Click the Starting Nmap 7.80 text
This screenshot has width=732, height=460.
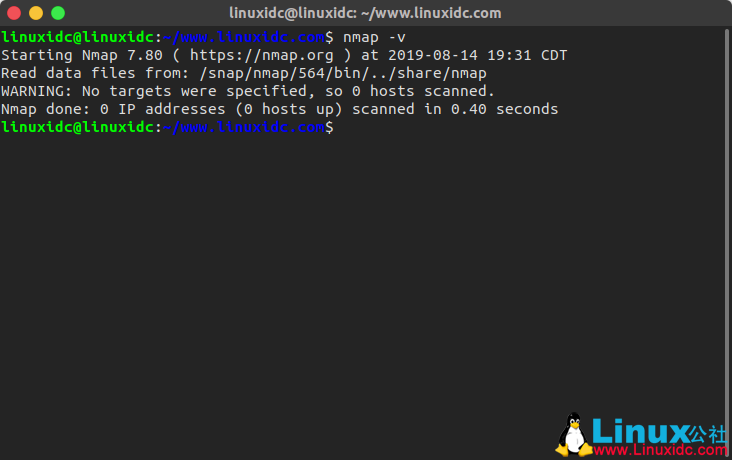click(x=82, y=55)
